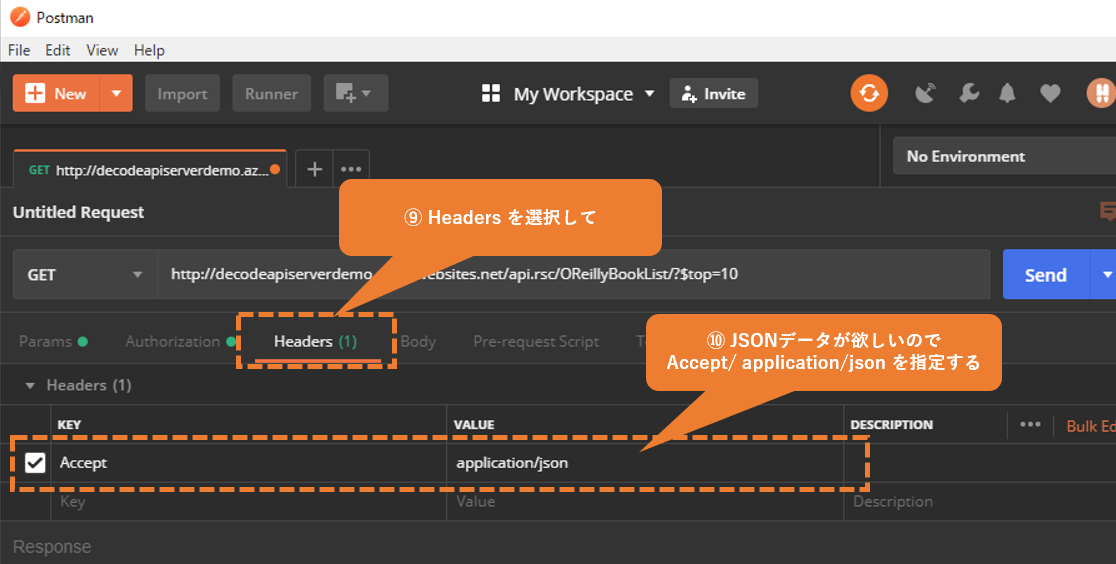Open the user avatar menu
Screen dimensions: 1116x564
pos(1101,93)
